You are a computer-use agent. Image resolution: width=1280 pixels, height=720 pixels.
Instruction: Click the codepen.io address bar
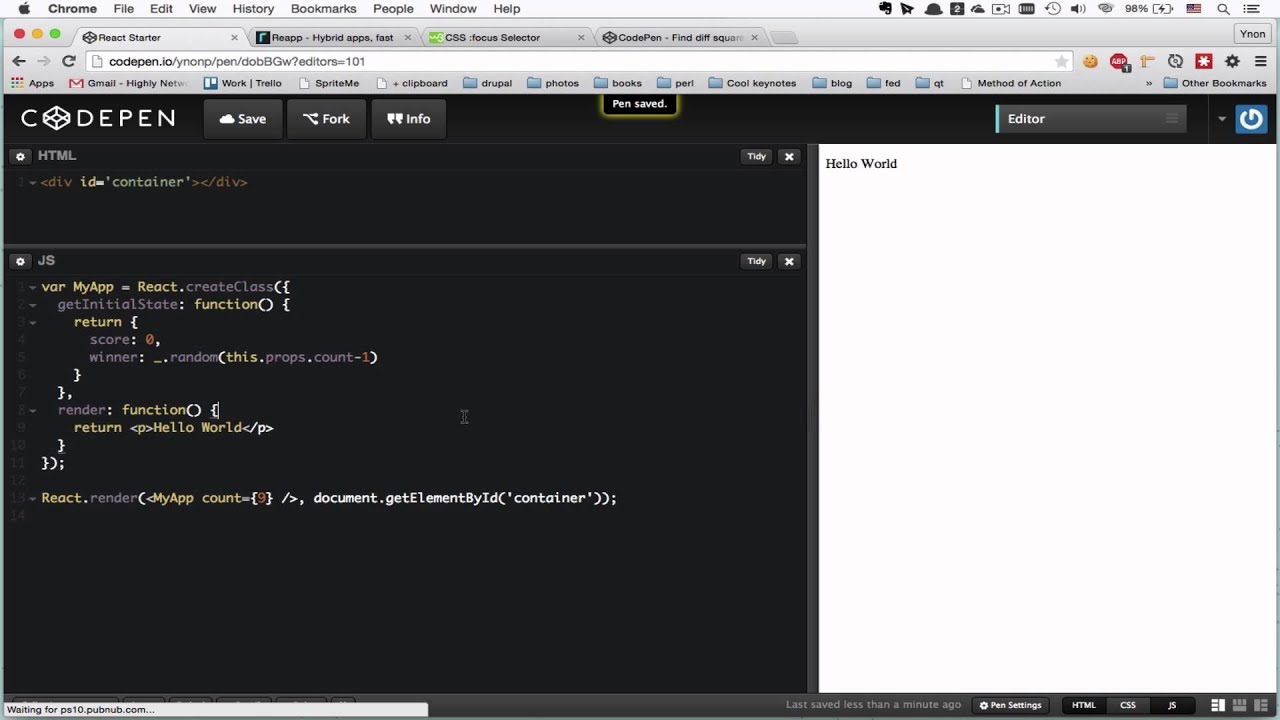(580, 61)
